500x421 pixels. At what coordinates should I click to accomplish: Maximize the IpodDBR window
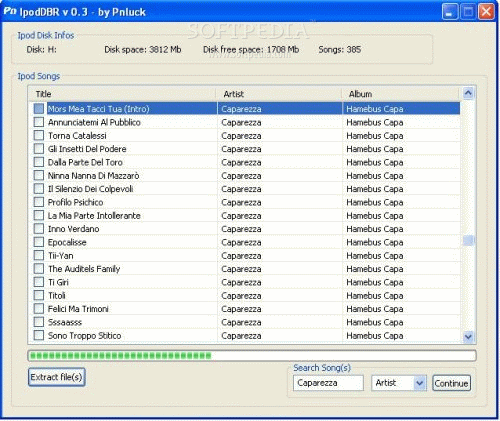[x=468, y=12]
